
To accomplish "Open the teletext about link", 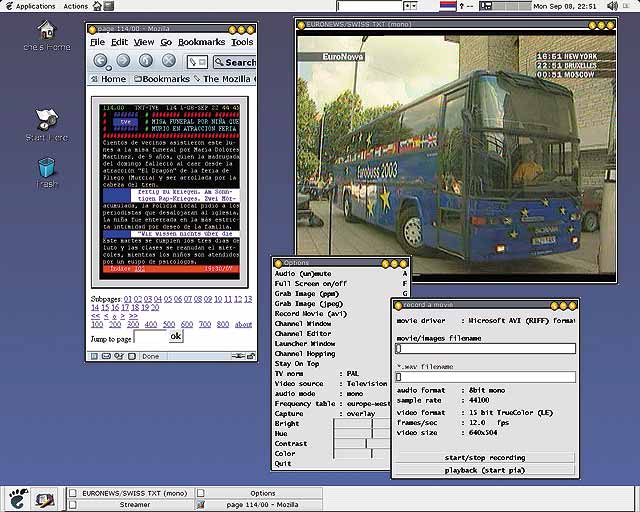I will [x=243, y=325].
